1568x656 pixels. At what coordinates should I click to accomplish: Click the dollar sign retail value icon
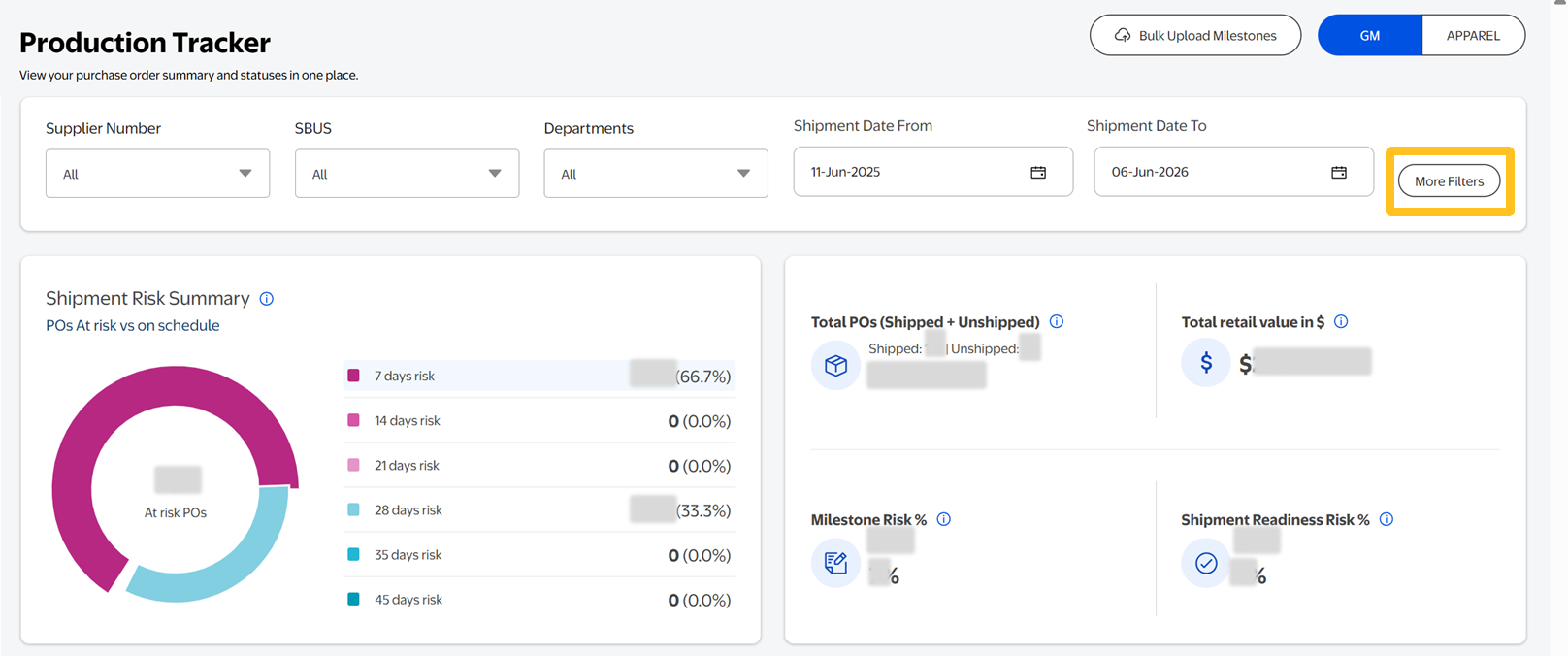[x=1206, y=363]
